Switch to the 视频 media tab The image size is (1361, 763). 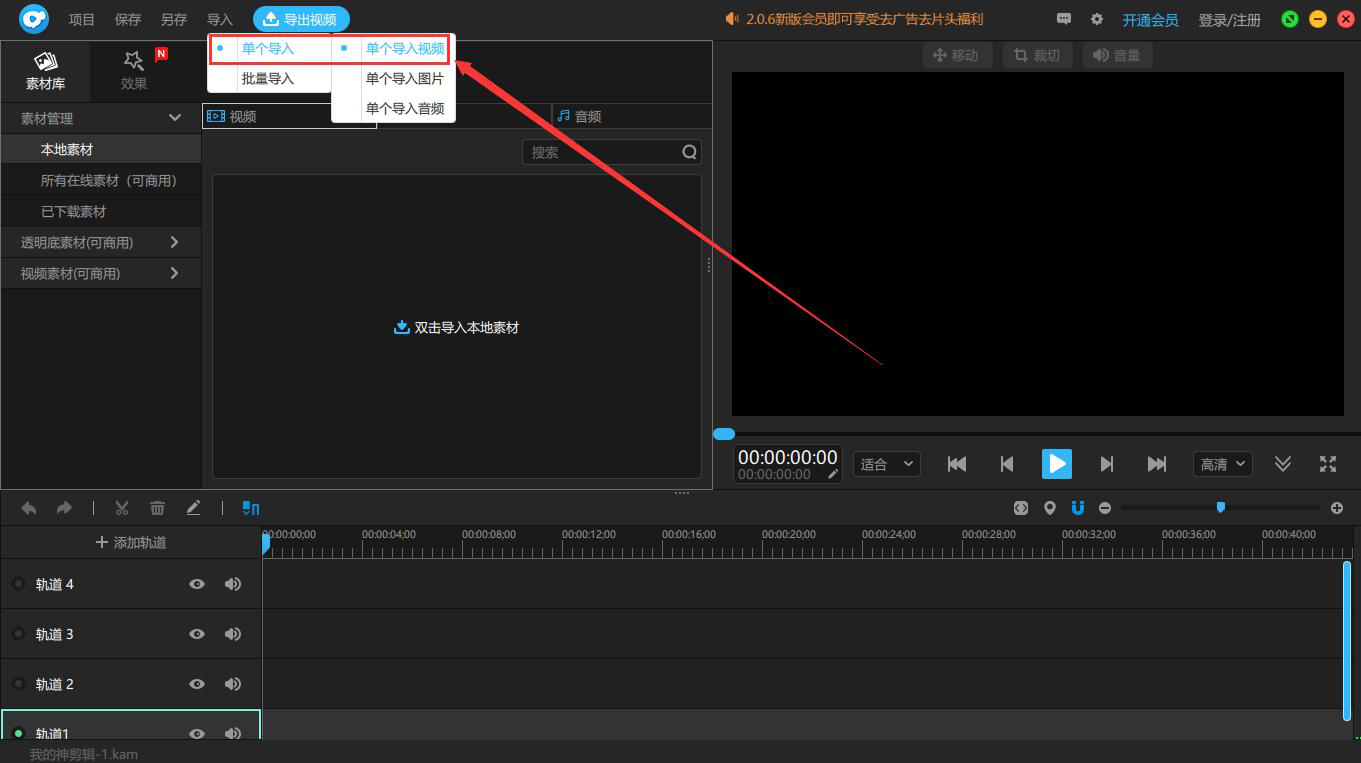coord(289,116)
